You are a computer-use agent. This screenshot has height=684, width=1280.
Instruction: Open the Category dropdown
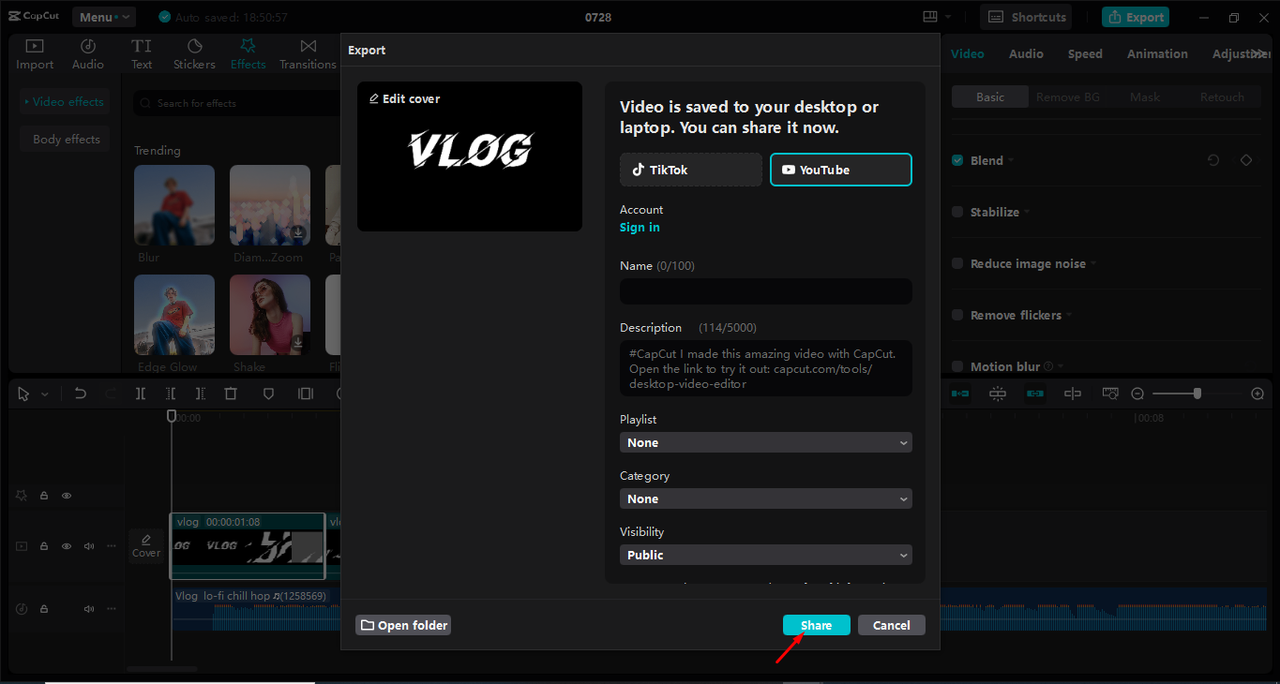pos(766,498)
